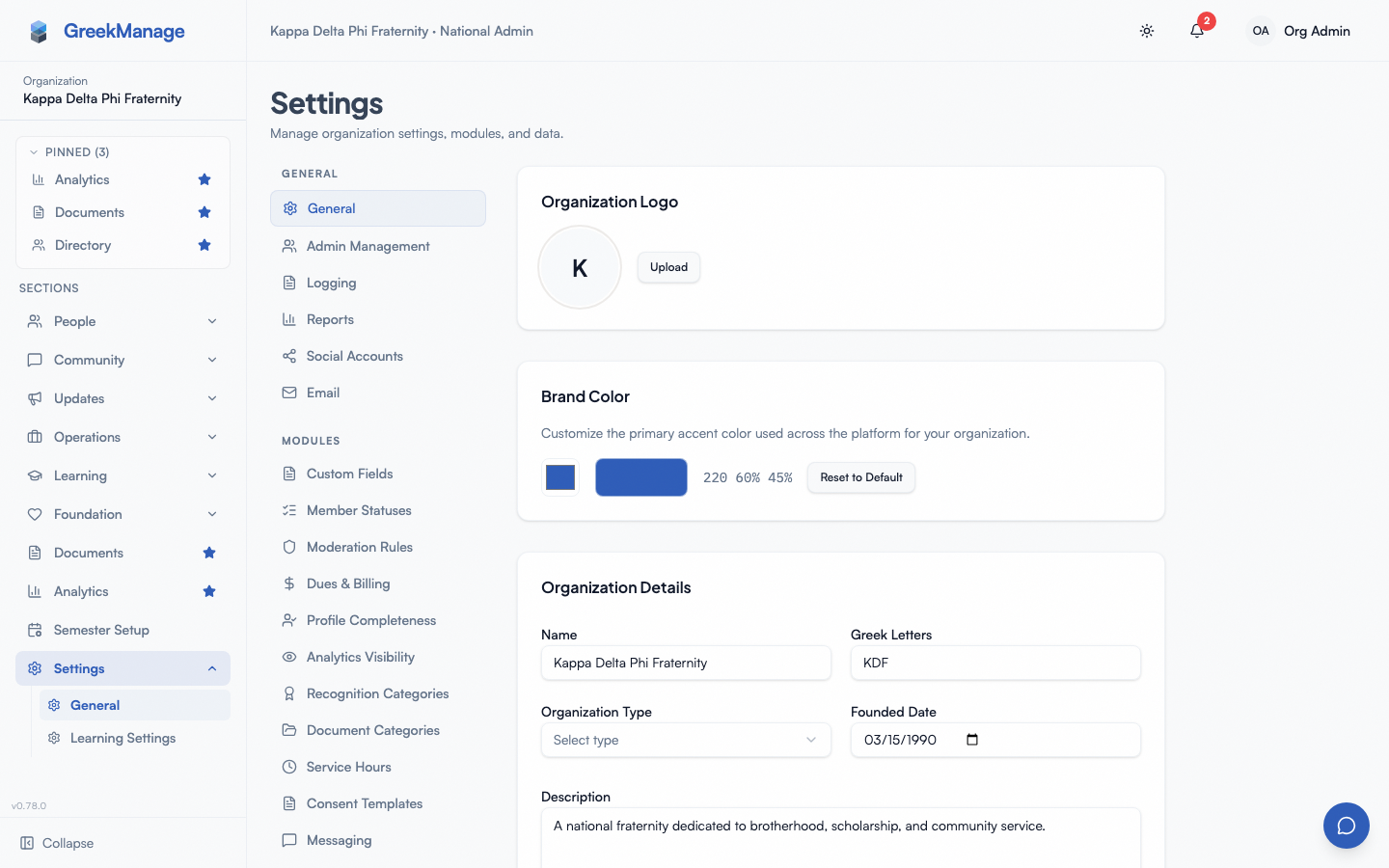Expand the People section
The width and height of the screenshot is (1389, 868).
(123, 321)
